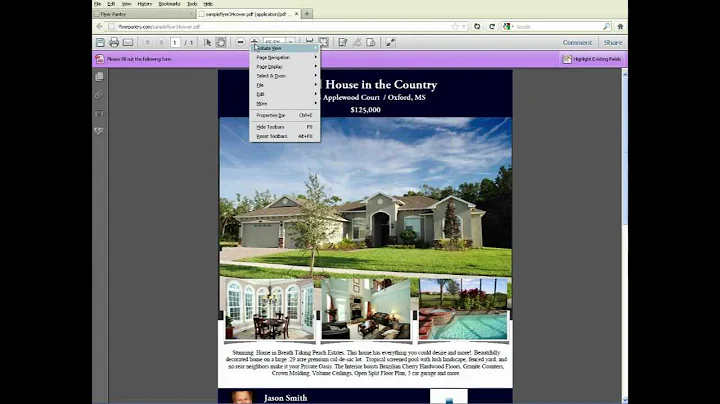The width and height of the screenshot is (720, 404).
Task: Click the browser Home icon
Action: pyautogui.click(x=620, y=27)
